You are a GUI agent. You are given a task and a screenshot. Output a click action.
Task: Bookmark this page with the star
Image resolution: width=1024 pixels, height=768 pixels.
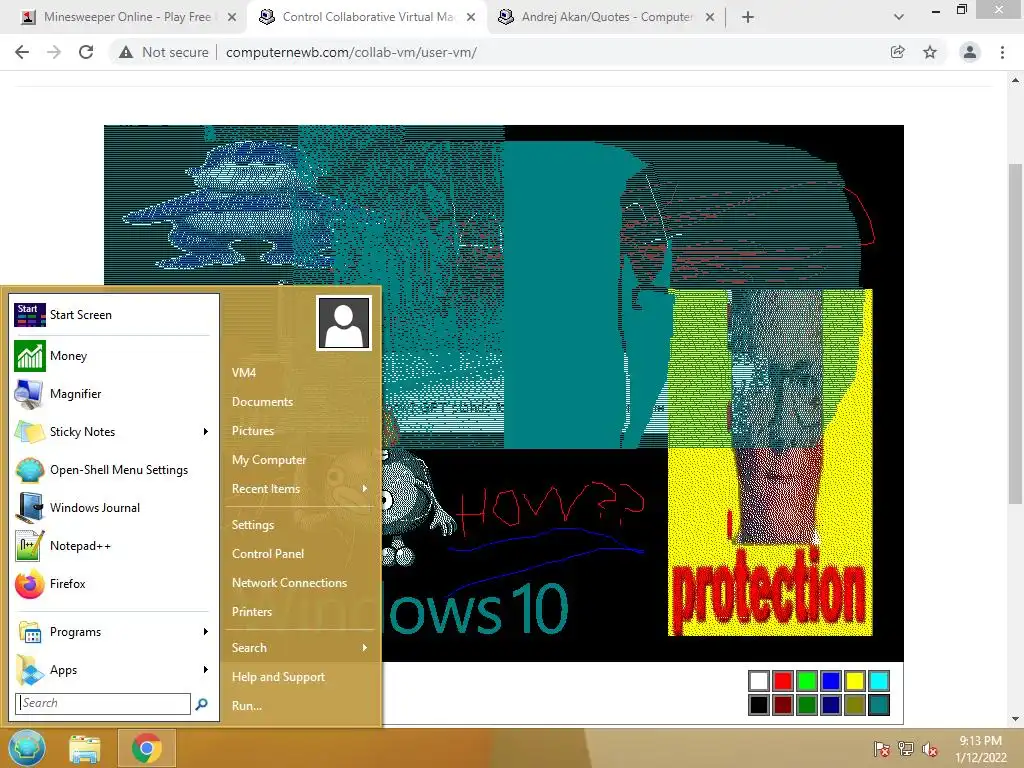point(930,52)
